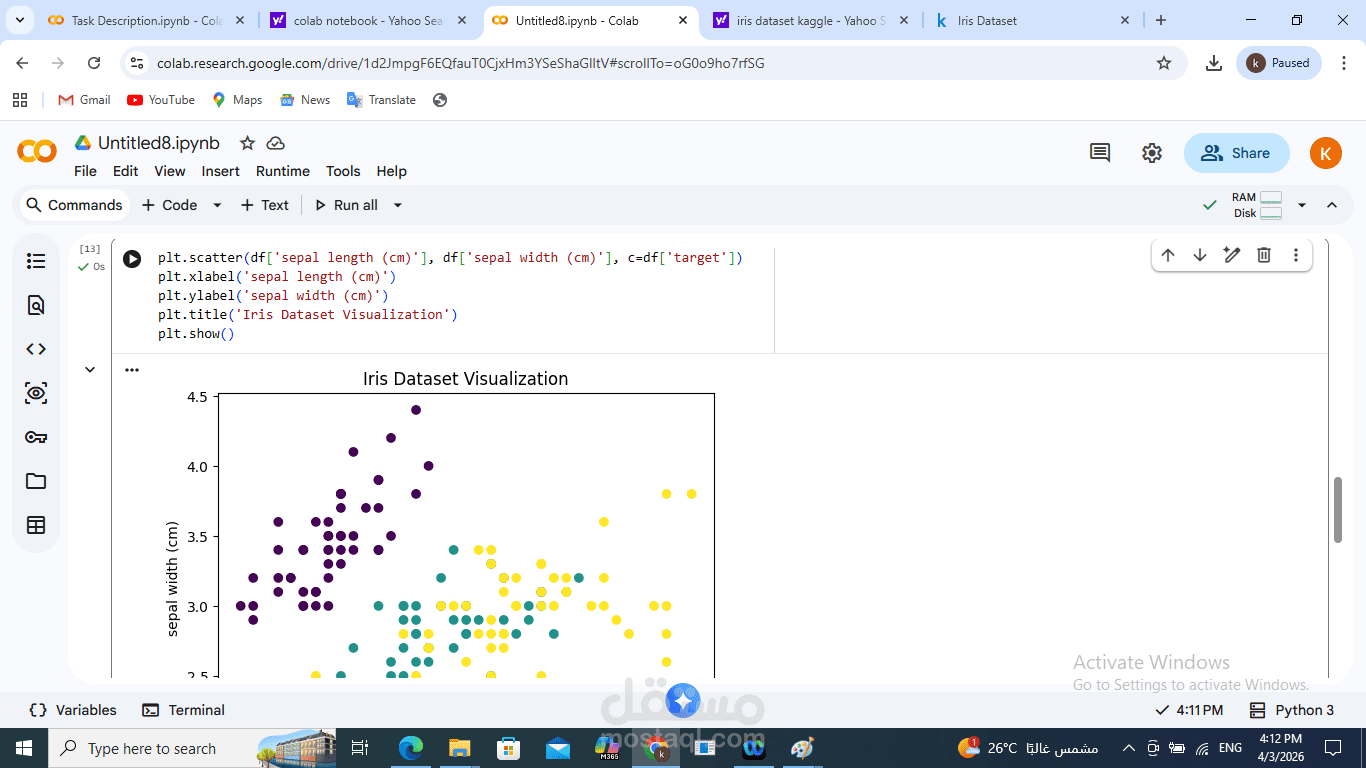Open the Terminal panel
The image size is (1366, 768).
(x=183, y=710)
